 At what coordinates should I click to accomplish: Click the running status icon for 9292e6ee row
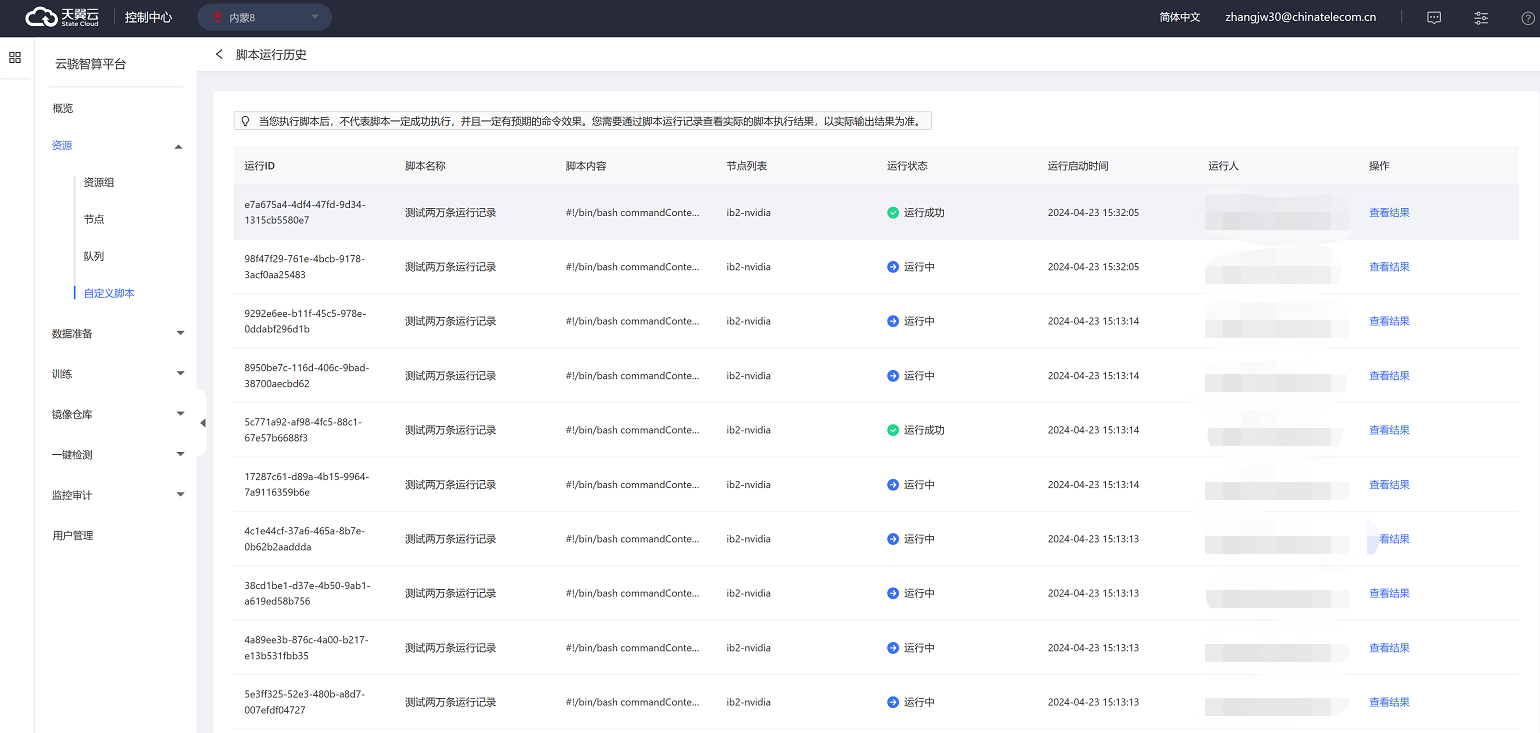coord(893,321)
